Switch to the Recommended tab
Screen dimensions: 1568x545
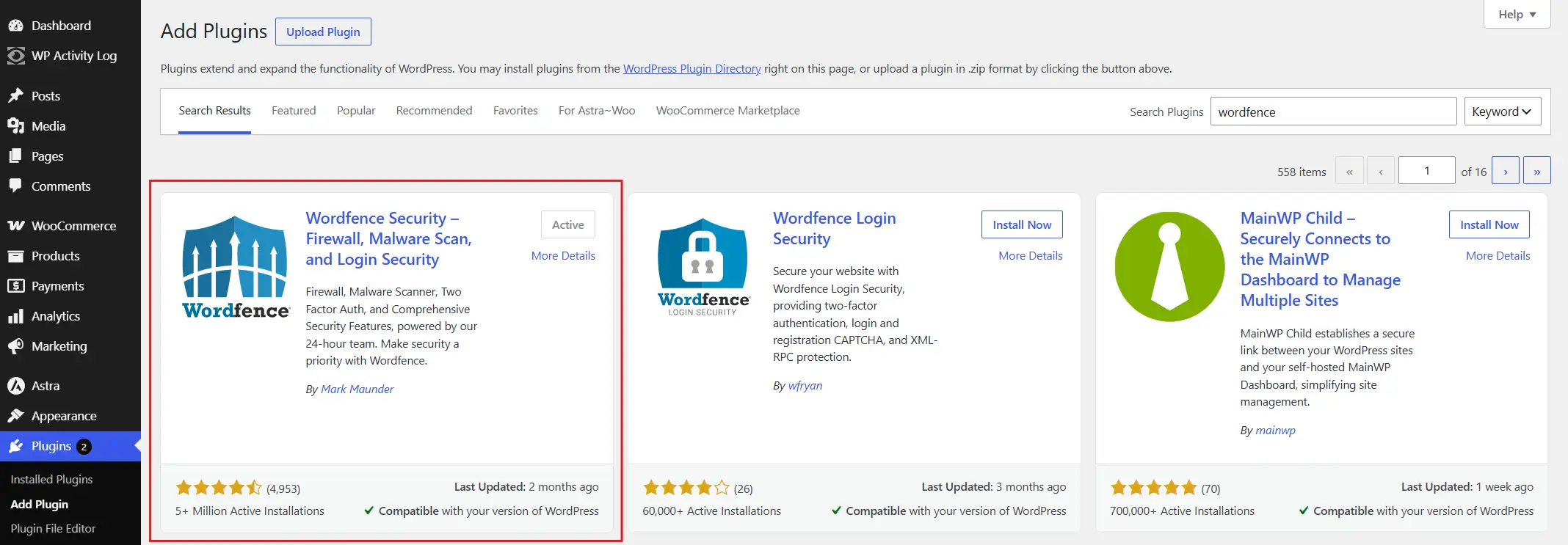[434, 111]
